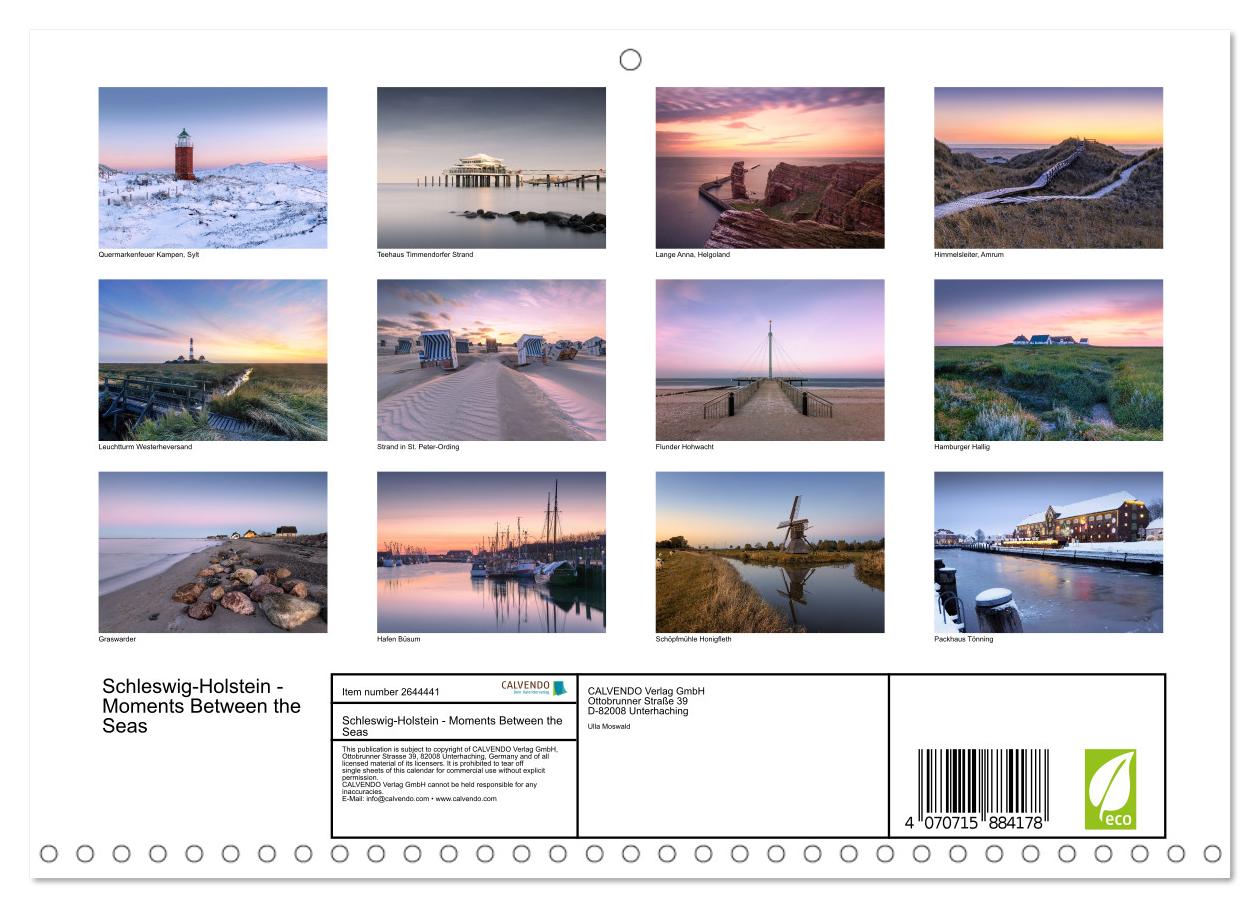Select the Hamburger Hallig photo
This screenshot has height=908, width=1260.
pyautogui.click(x=1048, y=360)
